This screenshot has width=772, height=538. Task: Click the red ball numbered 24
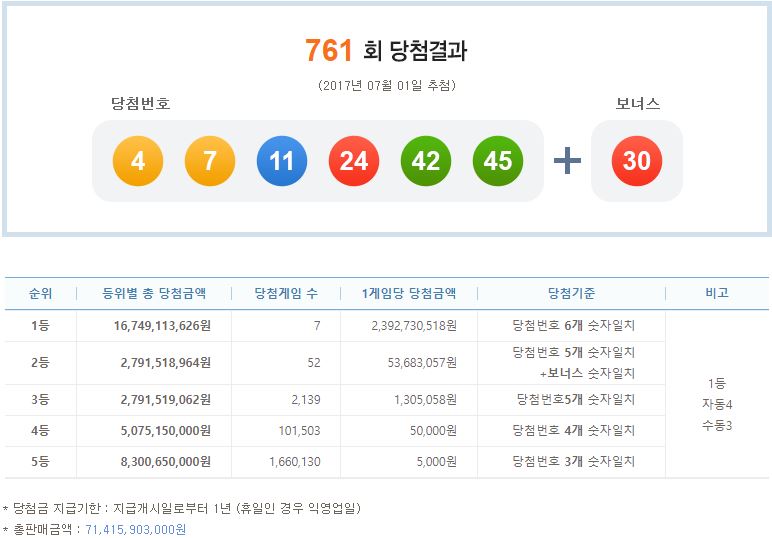tap(354, 161)
